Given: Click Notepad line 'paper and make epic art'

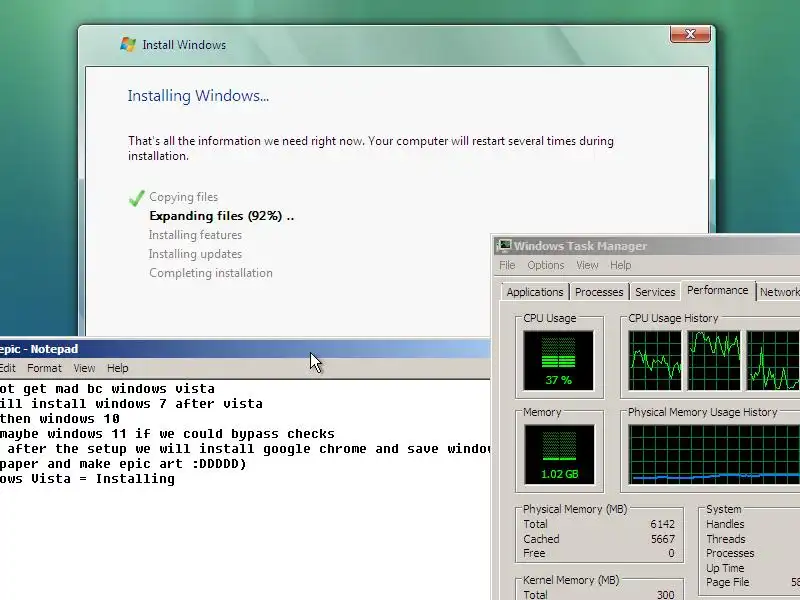Looking at the screenshot, I should click(x=123, y=464).
